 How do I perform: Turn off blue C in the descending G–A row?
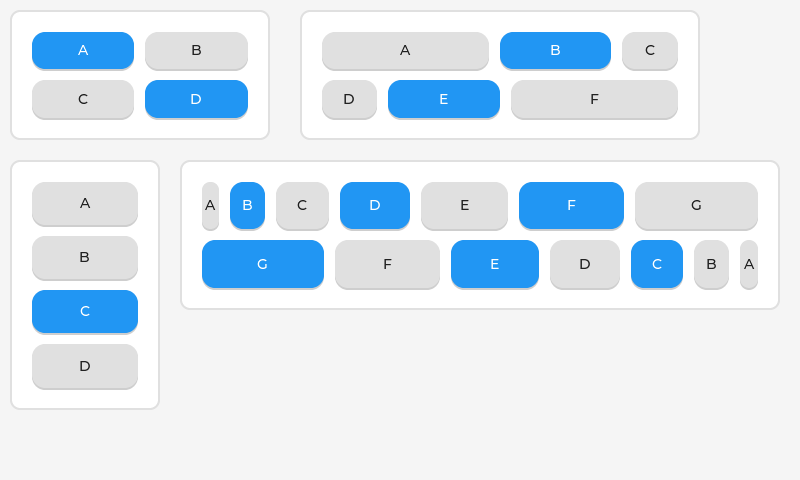(x=657, y=263)
